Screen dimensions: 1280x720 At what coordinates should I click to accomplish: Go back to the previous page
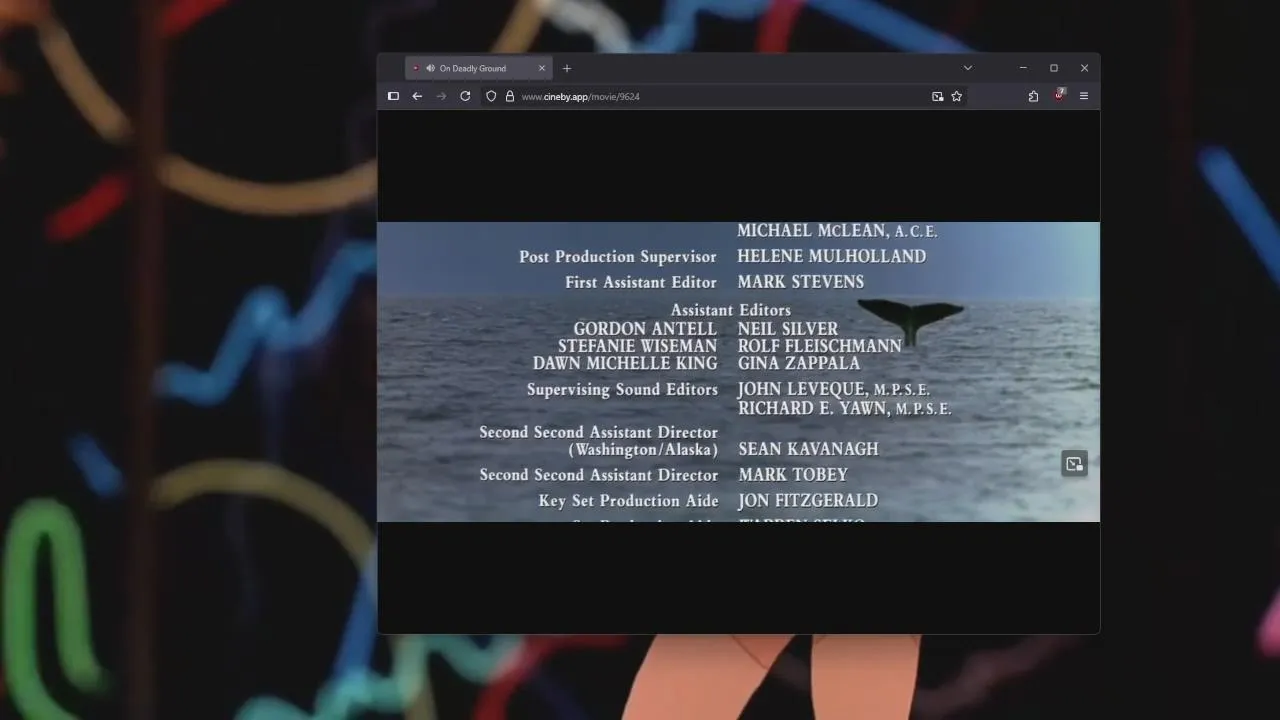pyautogui.click(x=417, y=96)
